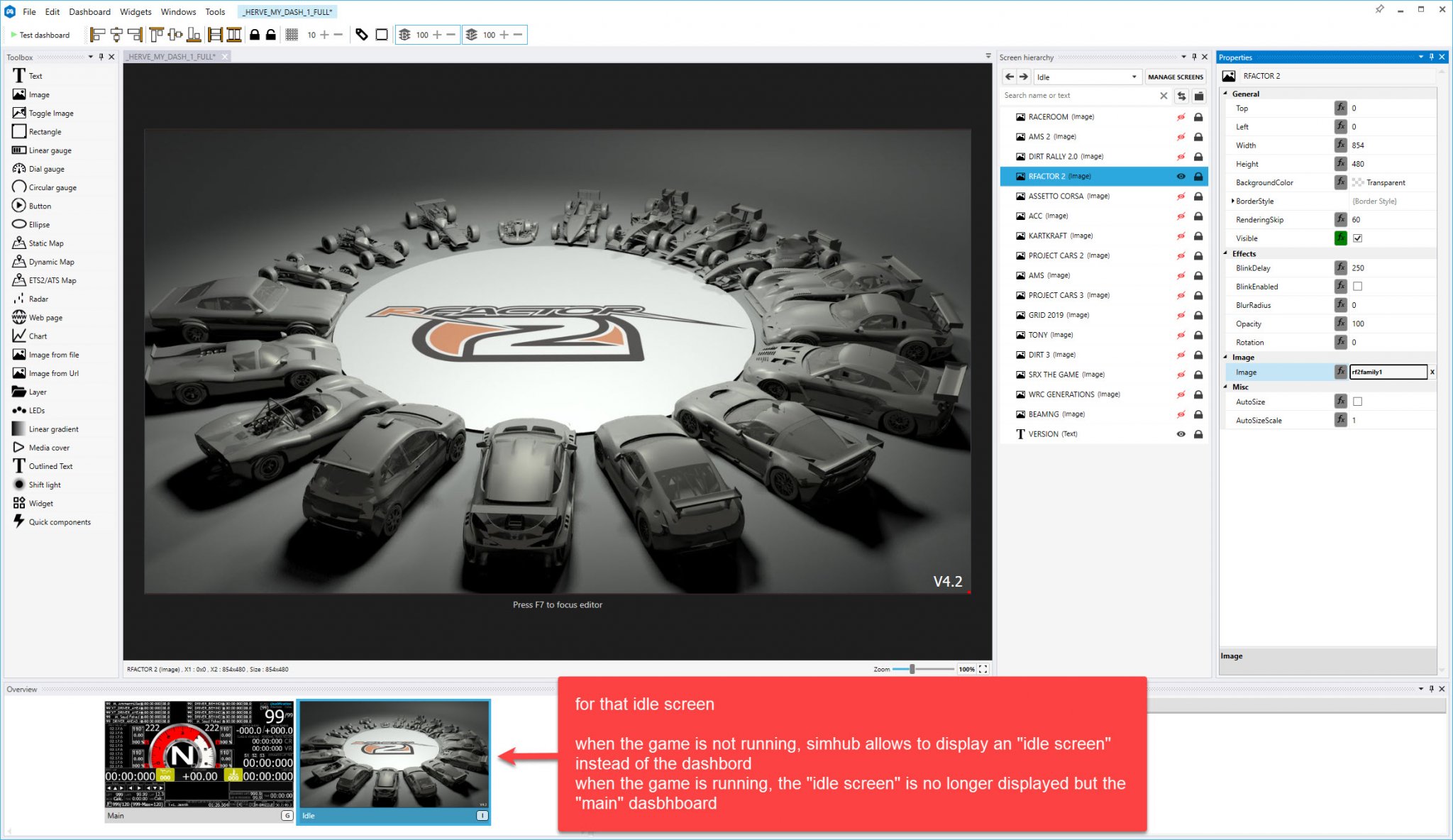This screenshot has width=1453, height=840.
Task: Click the align bottom edges icon
Action: click(x=194, y=35)
